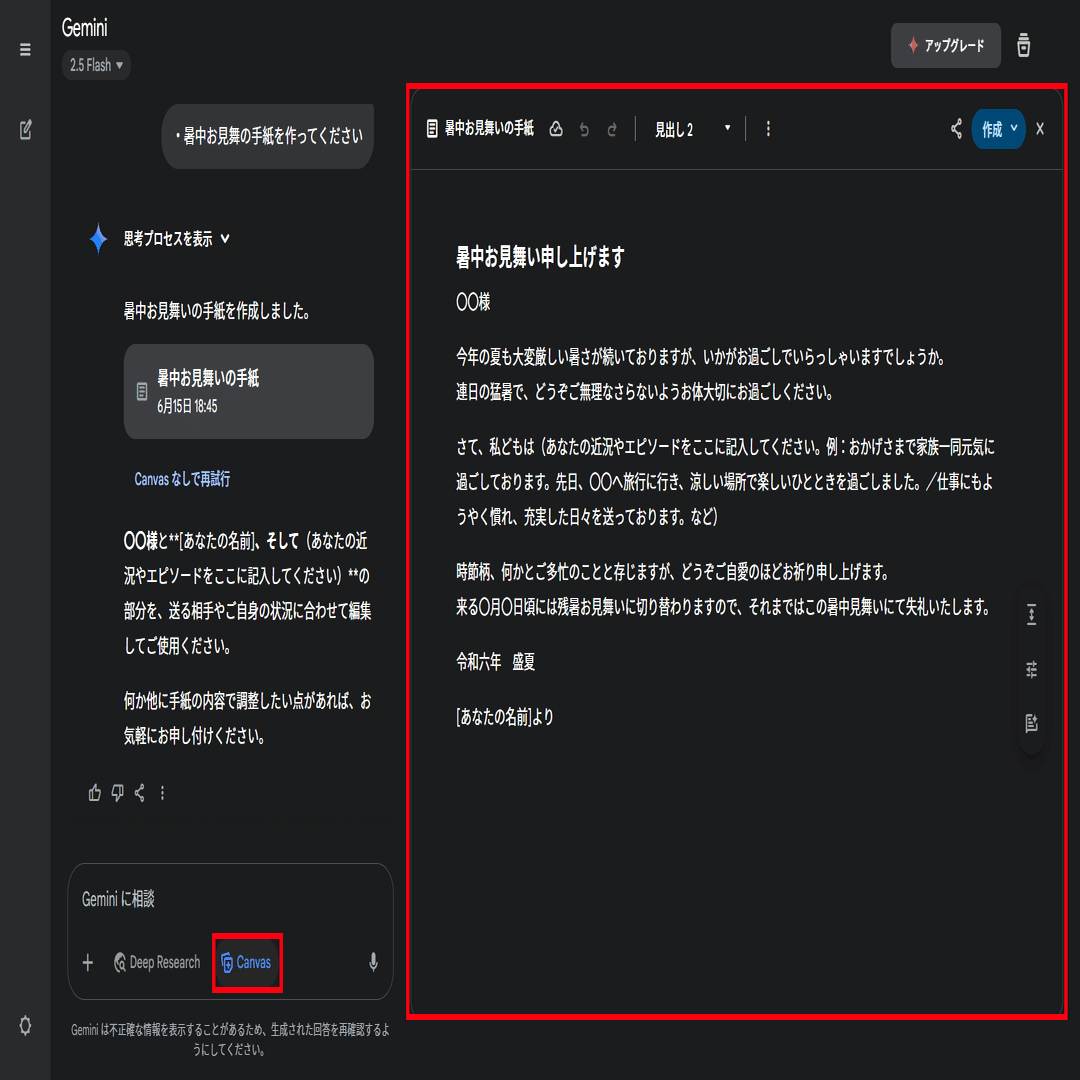Screen dimensions: 1080x1080
Task: Undo the last edit in Canvas
Action: point(584,128)
